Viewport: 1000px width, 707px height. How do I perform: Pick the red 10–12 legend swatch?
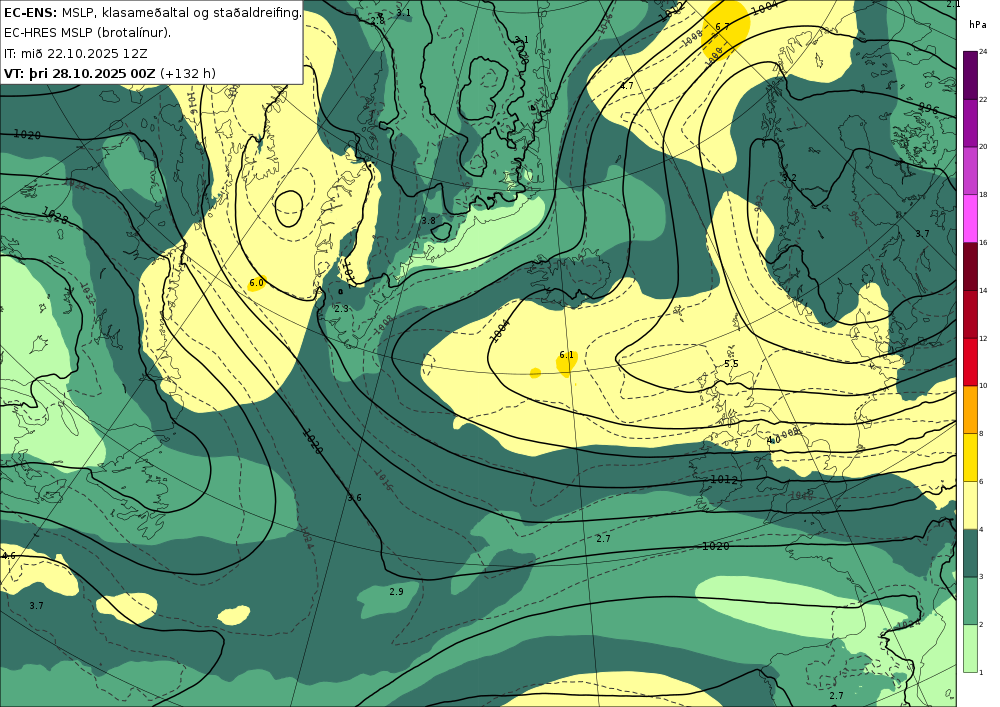click(x=970, y=362)
